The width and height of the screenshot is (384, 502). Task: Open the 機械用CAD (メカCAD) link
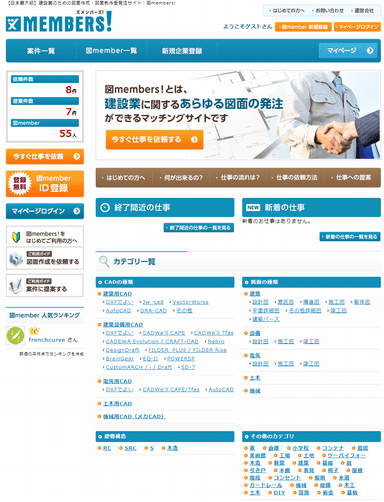(x=134, y=417)
